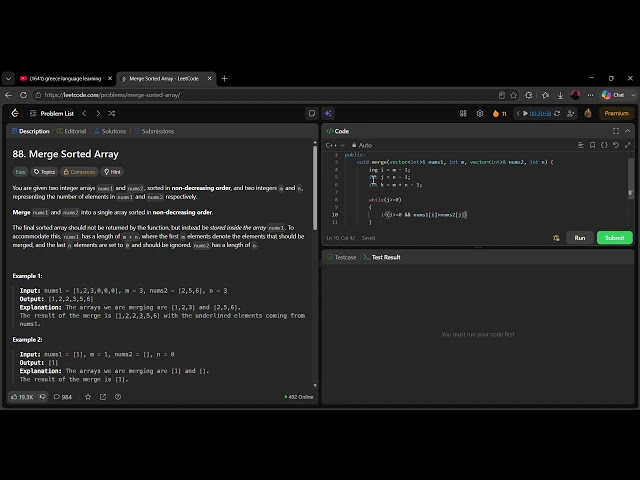Screen dimensions: 640x480
Task: Like the problem with thumbs up 19.3K
Action: click(22, 397)
